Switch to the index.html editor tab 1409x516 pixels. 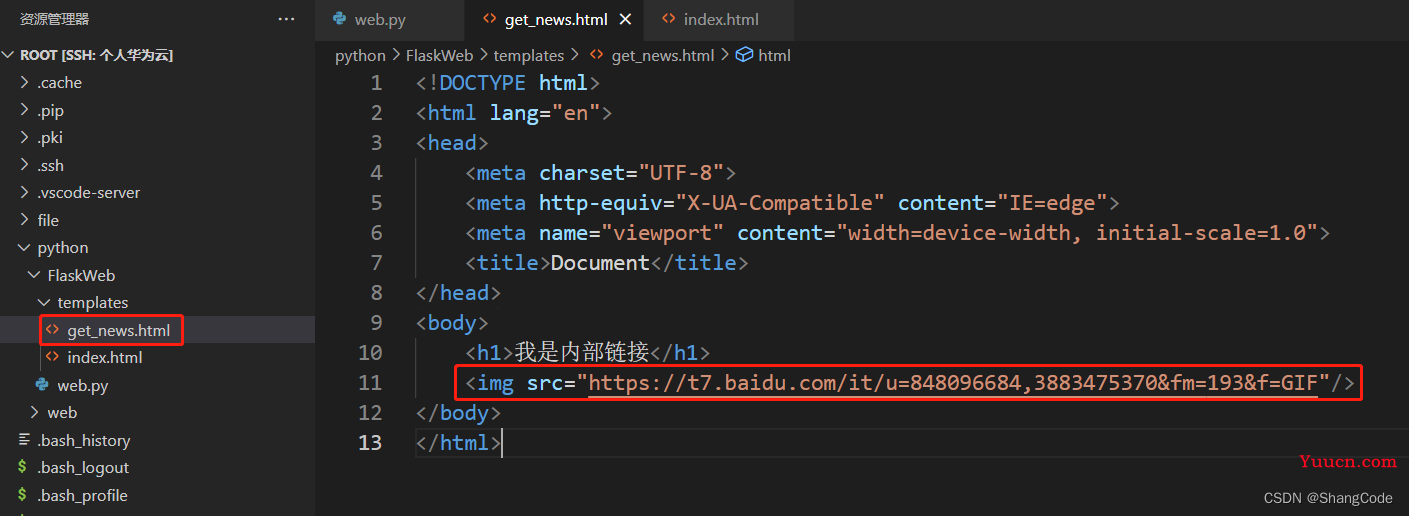[720, 19]
